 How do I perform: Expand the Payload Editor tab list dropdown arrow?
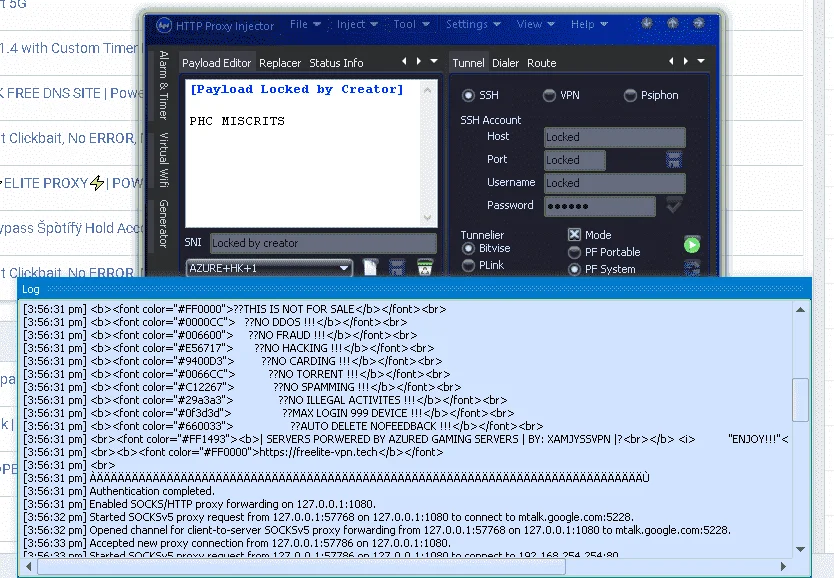(434, 61)
